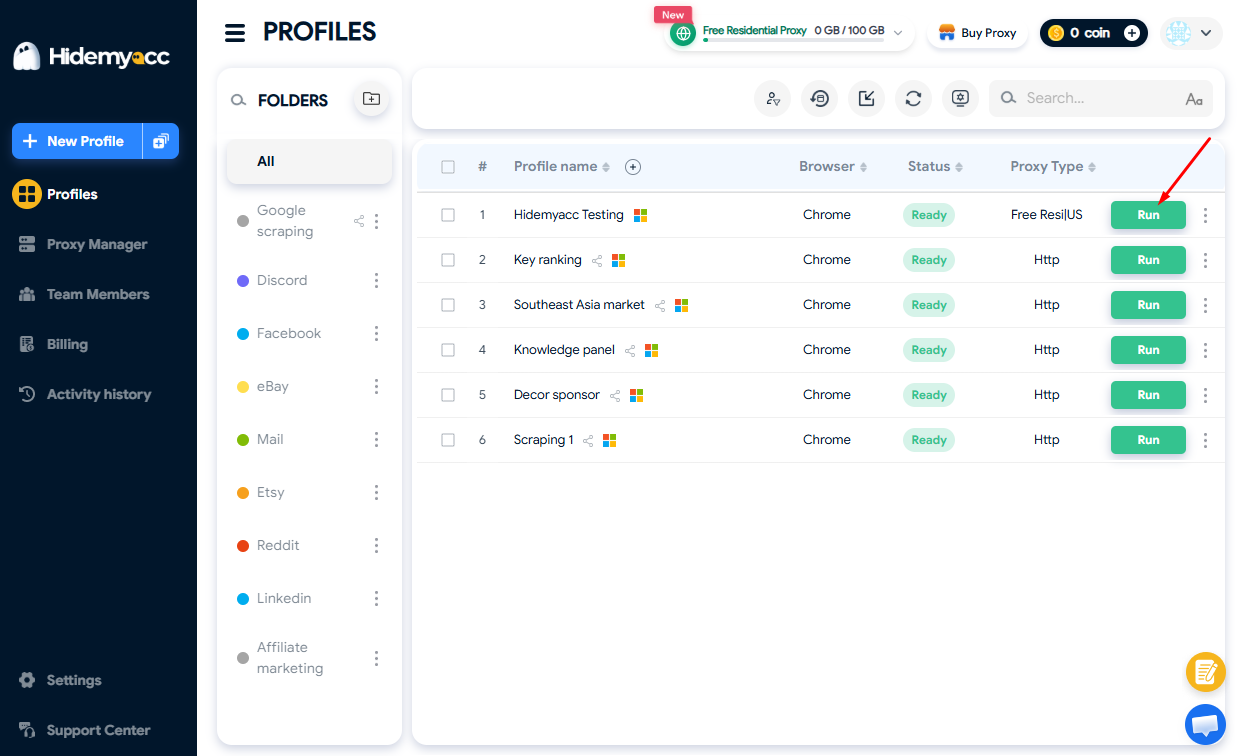Open the notes floating icon
Image resolution: width=1242 pixels, height=756 pixels.
(1205, 672)
